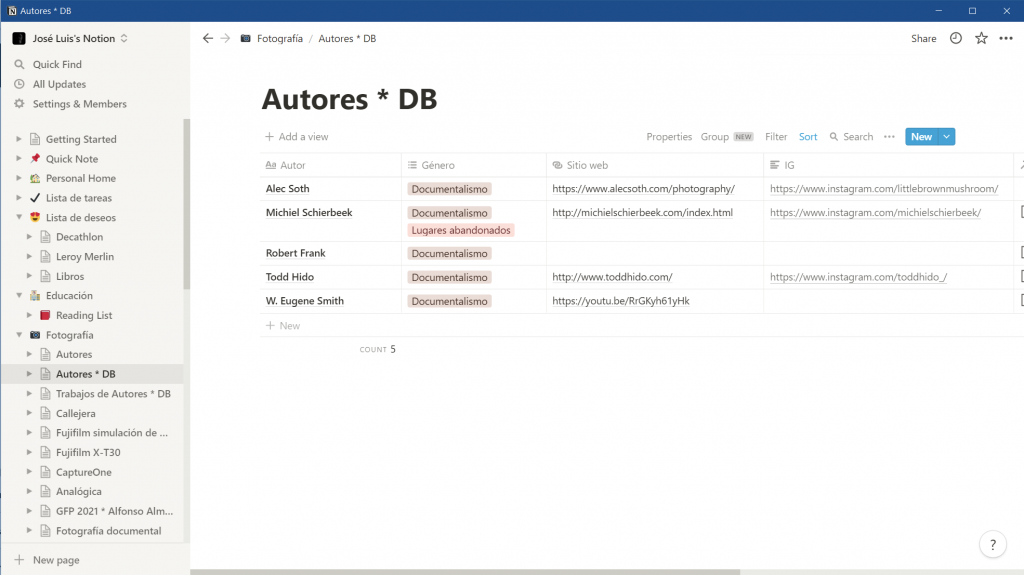Click the horizontal scrollbar at the bottom
Screen dimensions: 1024x575
[465, 572]
